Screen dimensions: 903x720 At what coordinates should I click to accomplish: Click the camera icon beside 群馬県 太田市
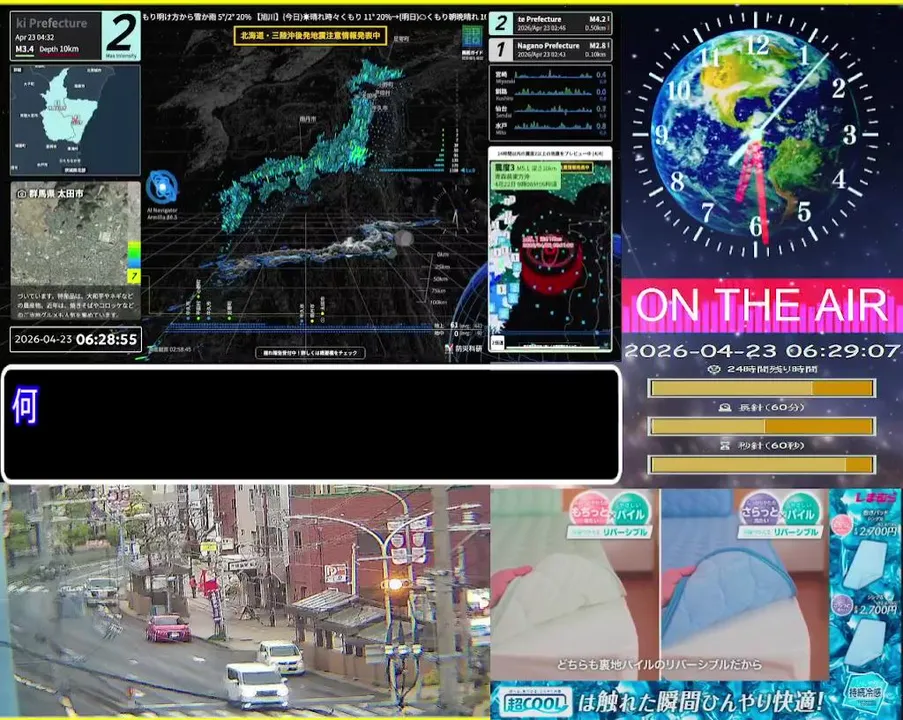21,194
